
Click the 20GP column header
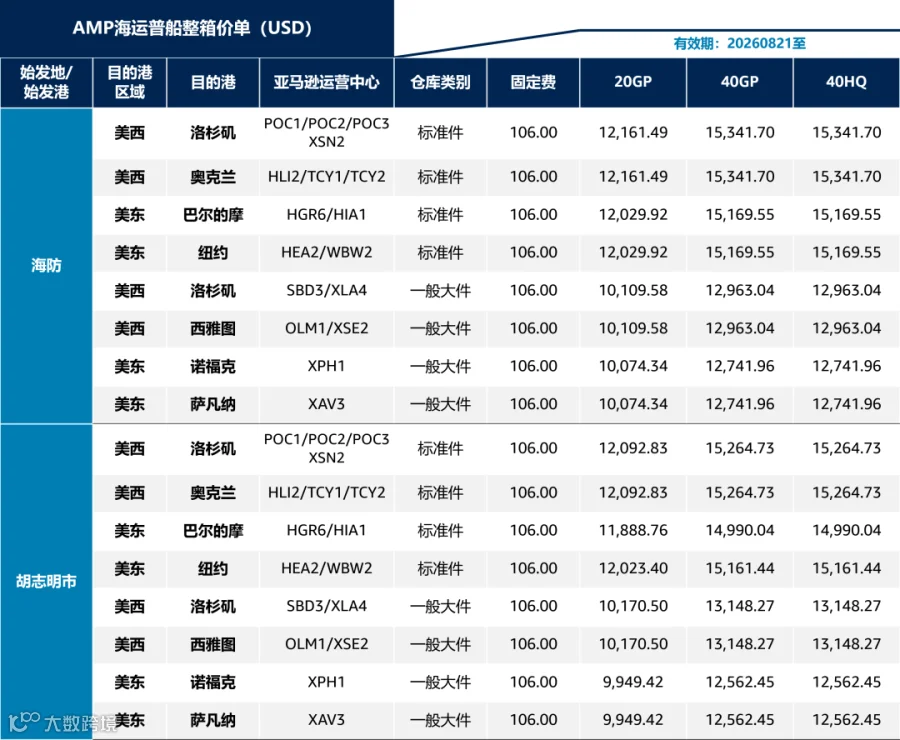point(633,82)
